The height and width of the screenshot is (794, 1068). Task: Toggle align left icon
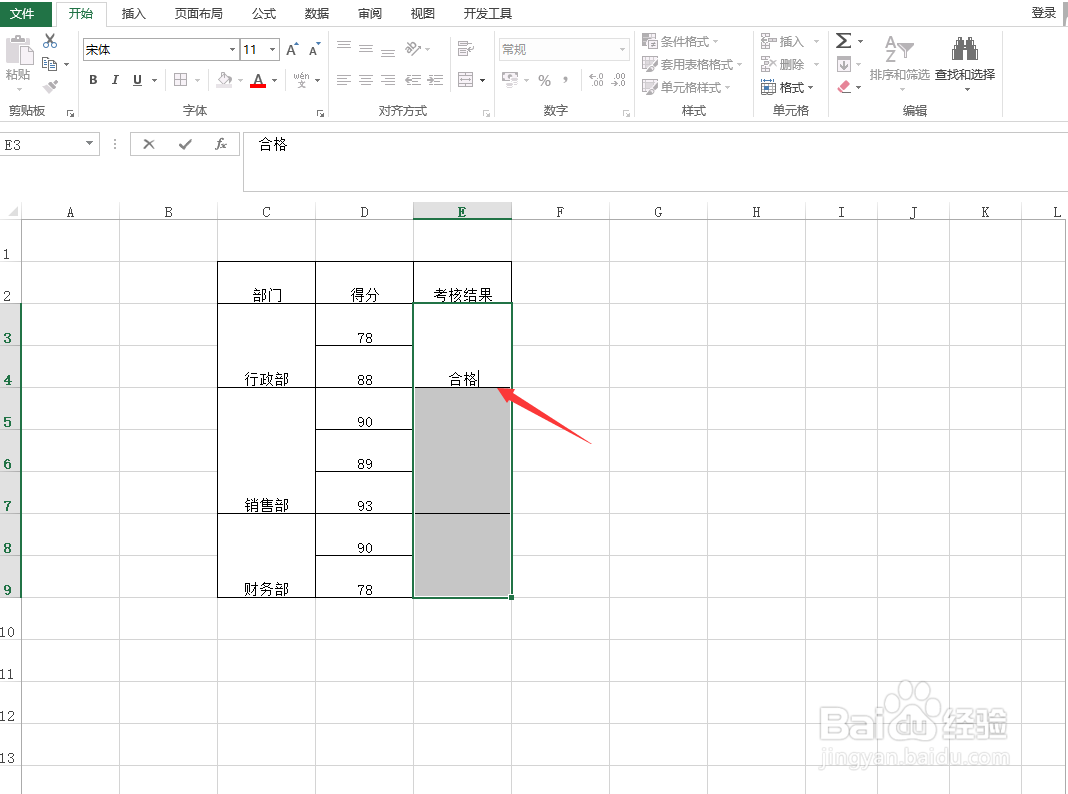(x=344, y=80)
